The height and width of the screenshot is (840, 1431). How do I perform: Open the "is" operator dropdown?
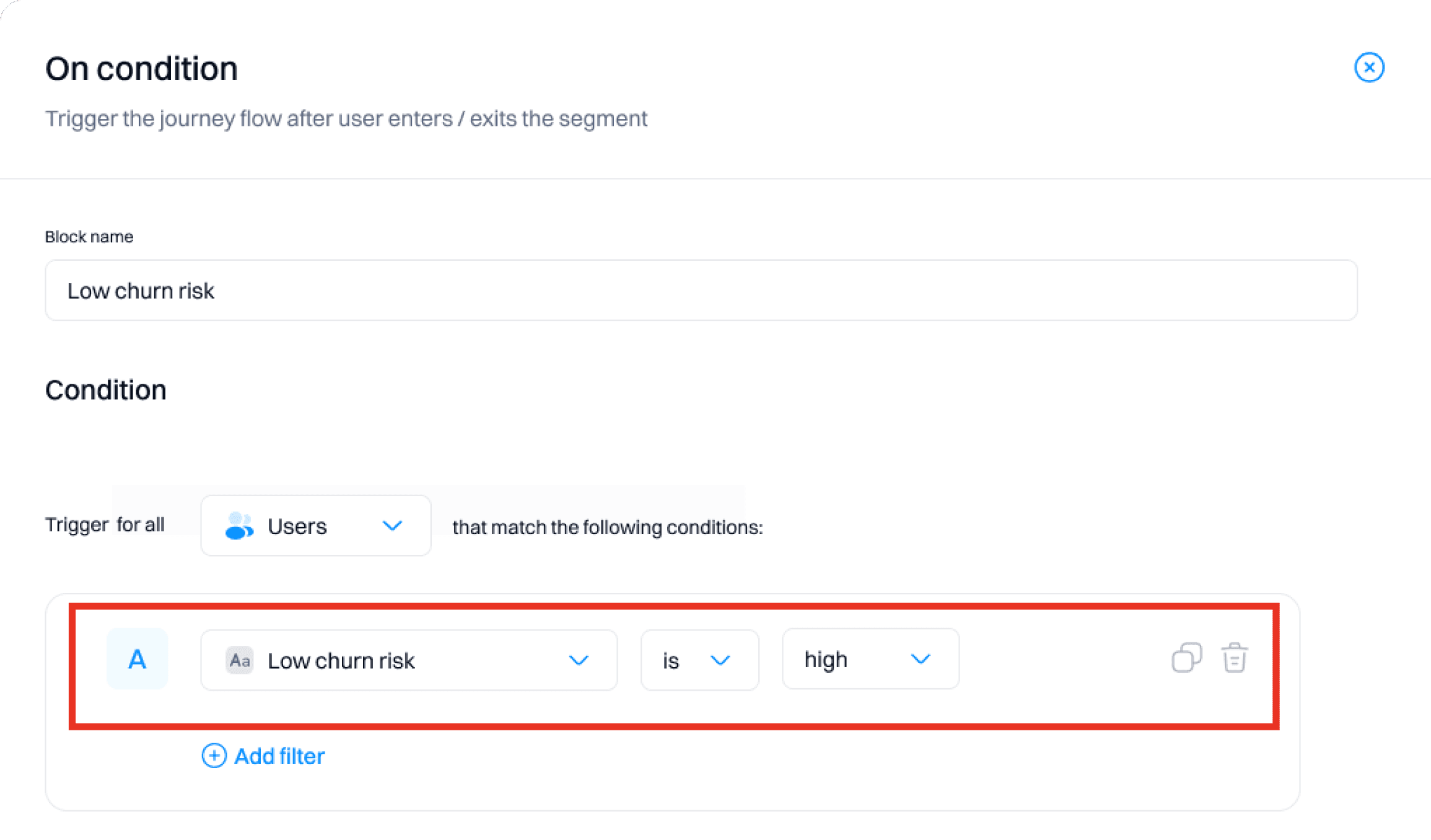coord(699,660)
